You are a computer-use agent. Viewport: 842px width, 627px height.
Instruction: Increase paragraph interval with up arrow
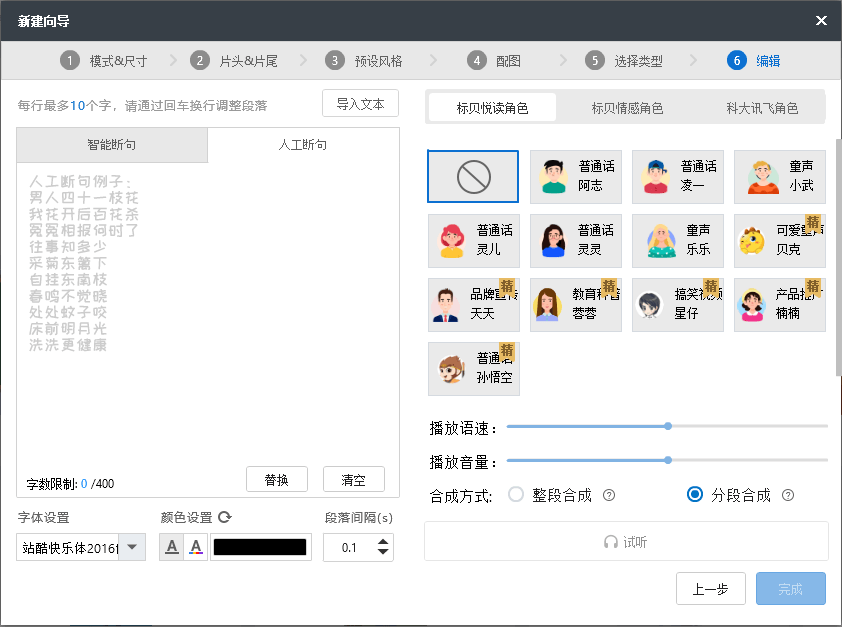pyautogui.click(x=383, y=542)
